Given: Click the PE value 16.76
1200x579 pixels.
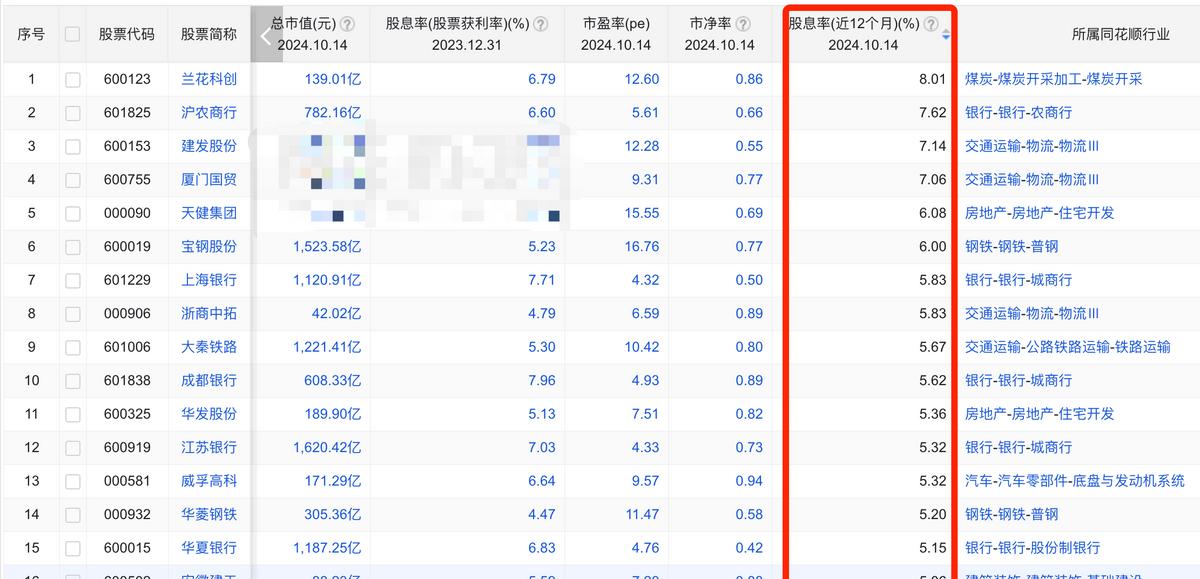Looking at the screenshot, I should tap(640, 247).
